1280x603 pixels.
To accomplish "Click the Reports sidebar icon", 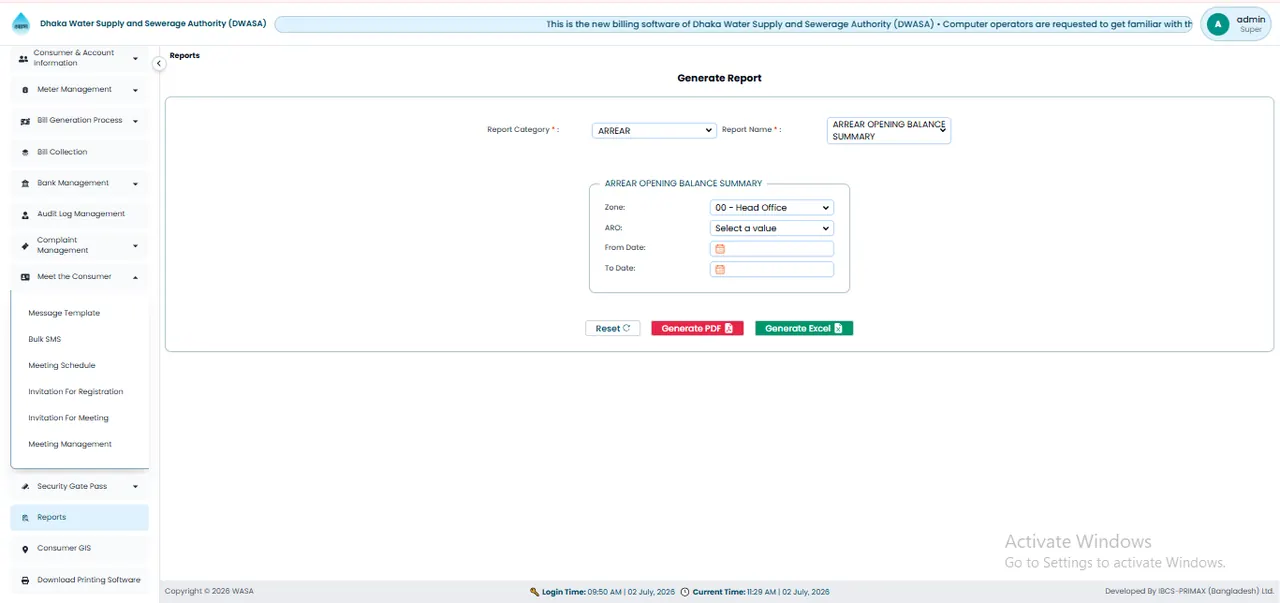I will pyautogui.click(x=25, y=518).
